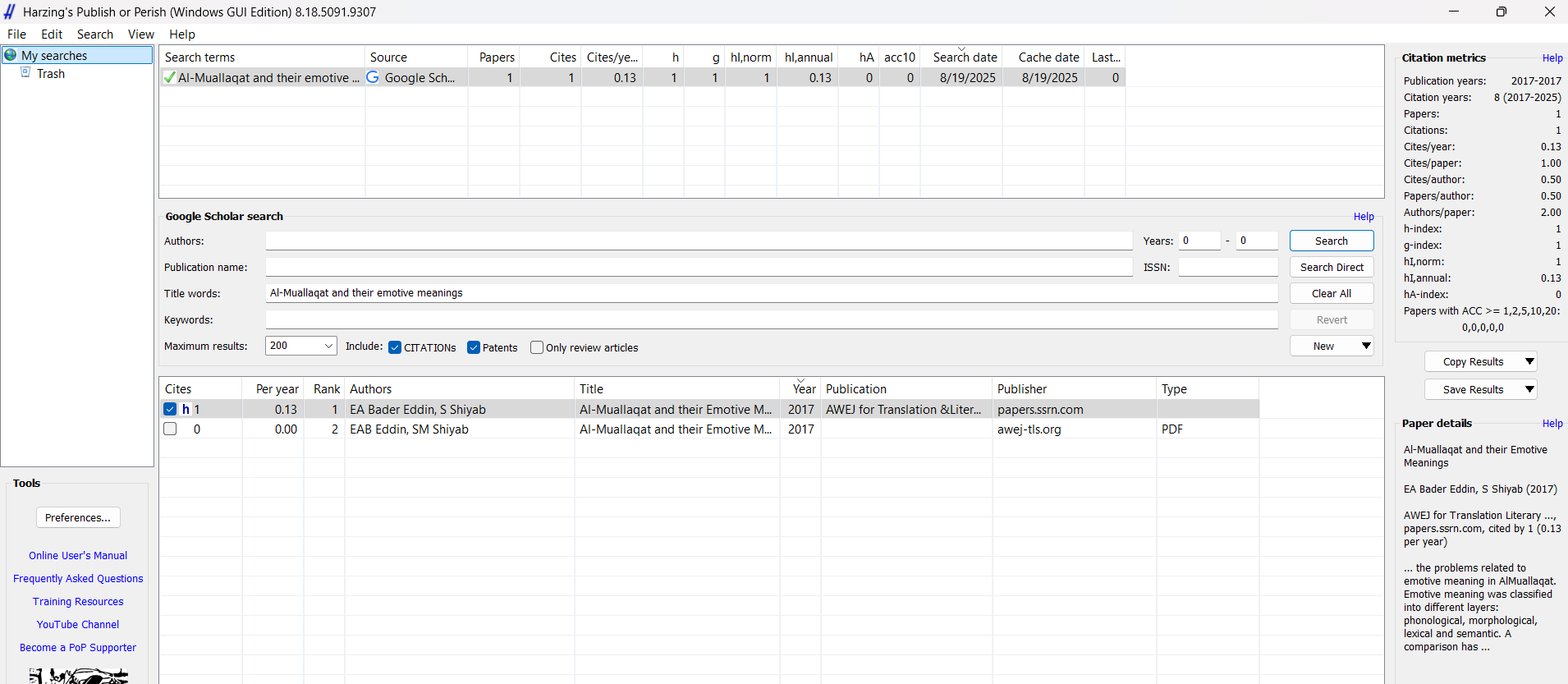Viewport: 1568px width, 684px height.
Task: Sort results by Authors column header
Action: coord(460,388)
